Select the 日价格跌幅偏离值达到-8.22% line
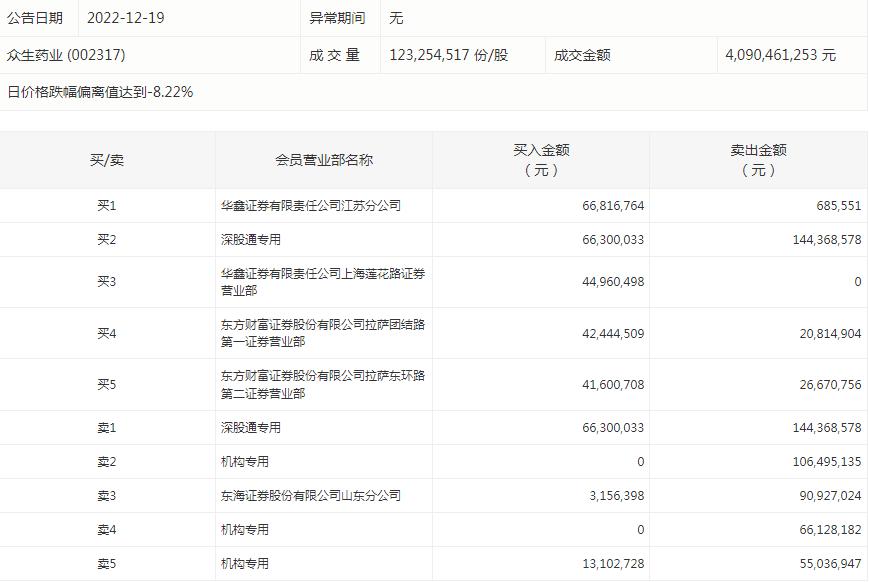 pos(100,92)
